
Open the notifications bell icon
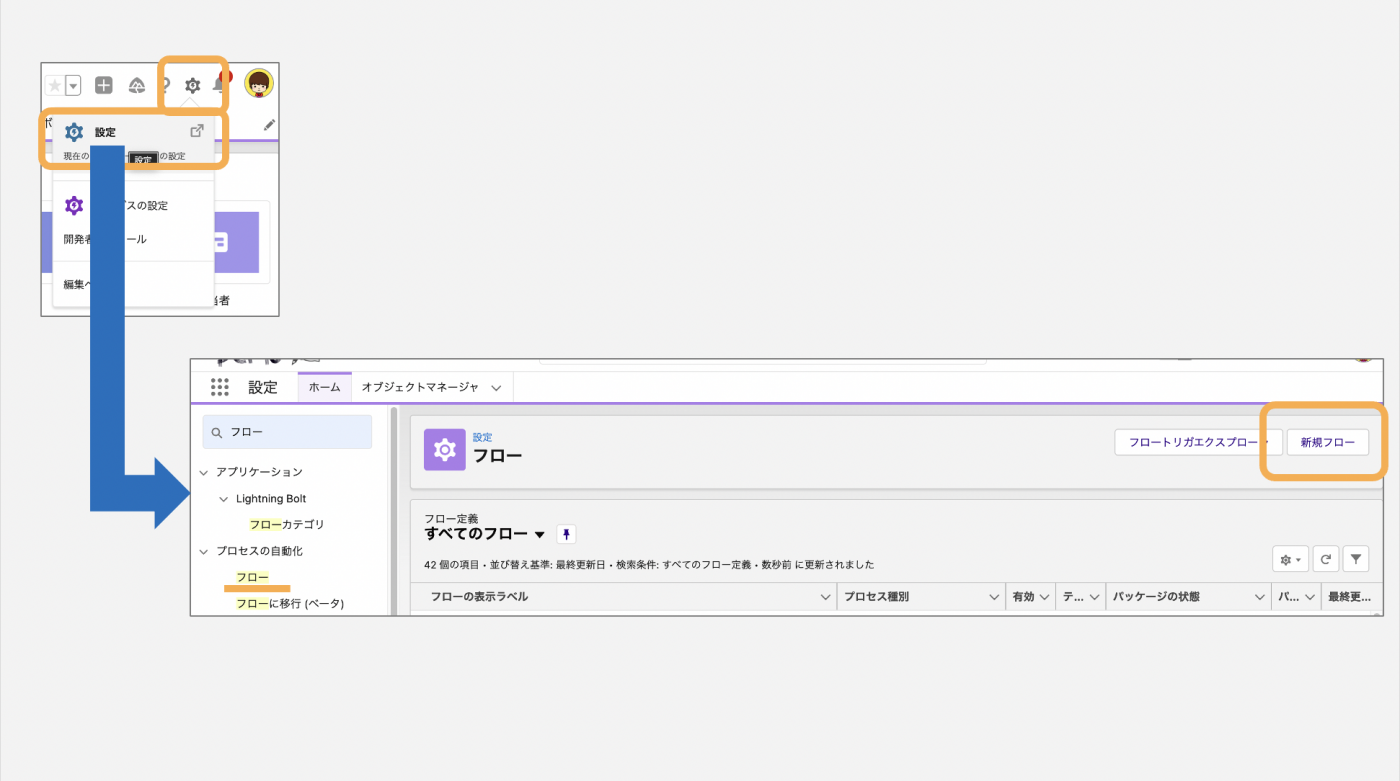(218, 86)
